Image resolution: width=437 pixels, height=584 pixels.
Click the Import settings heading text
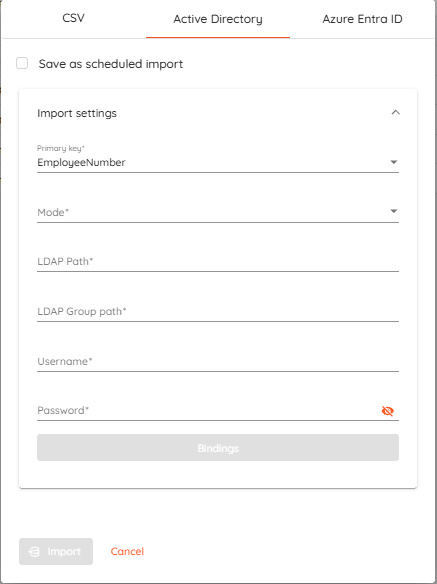(77, 113)
